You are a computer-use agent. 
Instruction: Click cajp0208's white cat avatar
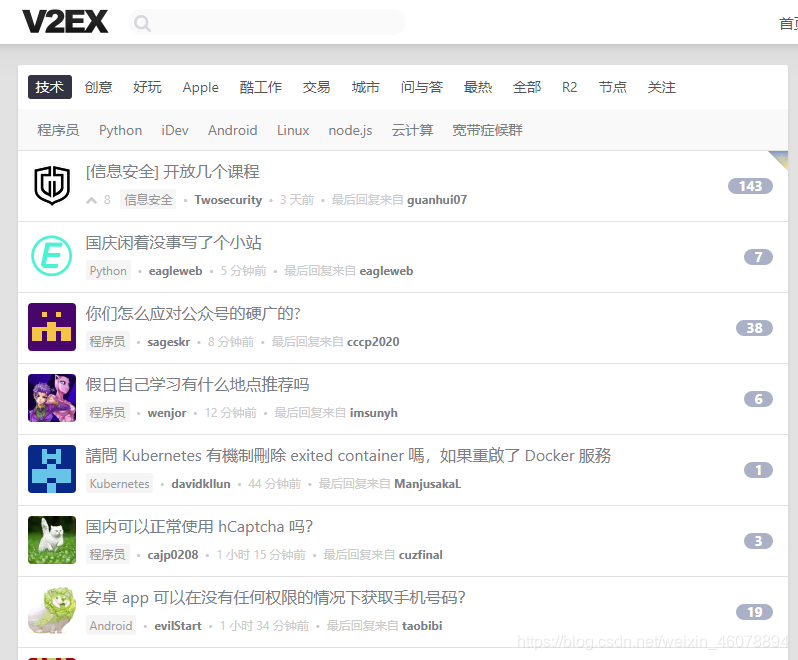click(x=52, y=540)
